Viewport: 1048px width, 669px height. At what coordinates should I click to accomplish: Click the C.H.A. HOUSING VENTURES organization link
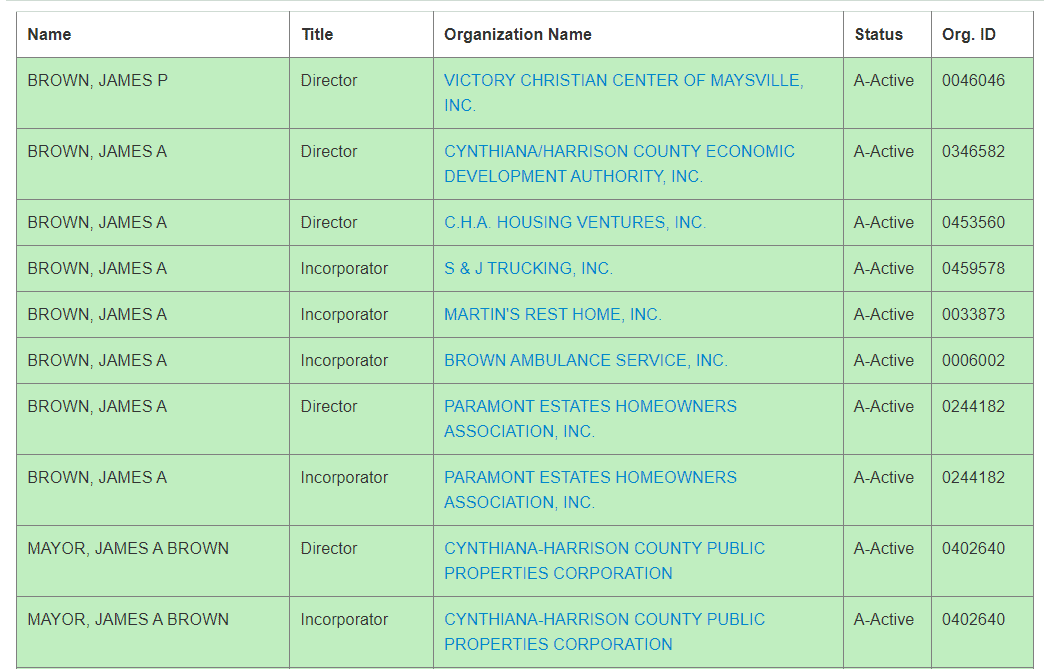click(x=575, y=222)
